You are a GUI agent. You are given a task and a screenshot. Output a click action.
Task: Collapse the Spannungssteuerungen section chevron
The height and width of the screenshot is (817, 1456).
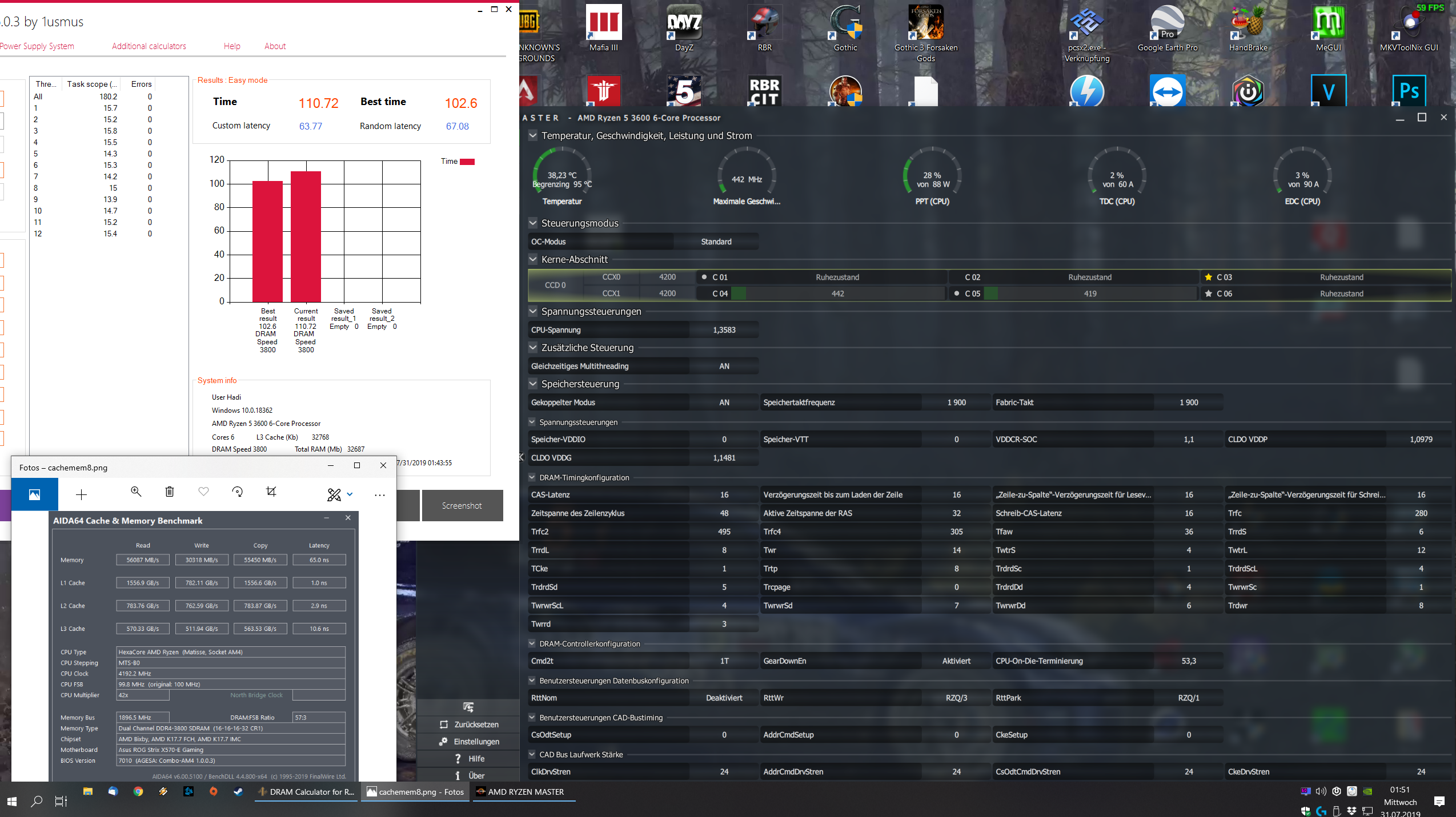(x=532, y=311)
